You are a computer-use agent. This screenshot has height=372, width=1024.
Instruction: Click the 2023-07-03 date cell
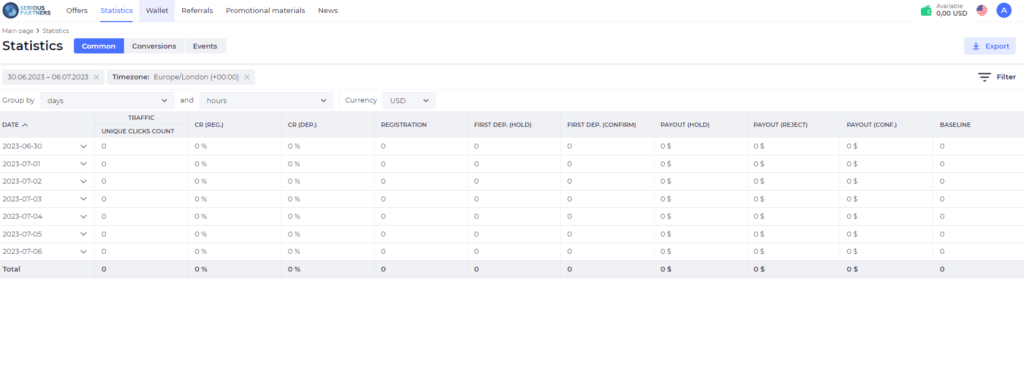point(22,199)
